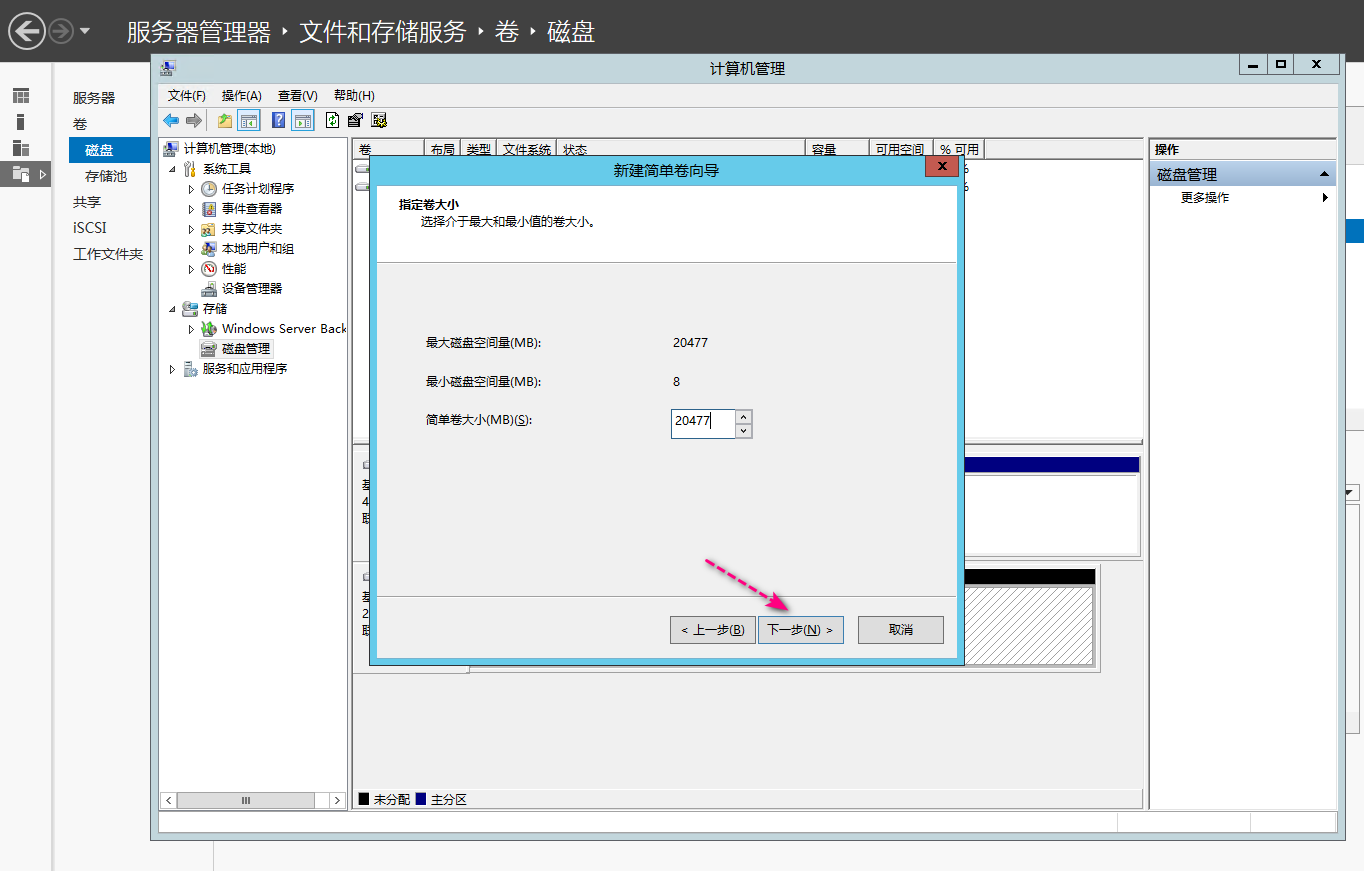
Task: Click the 文件和存储服务 breadcrumb link
Action: (x=383, y=32)
